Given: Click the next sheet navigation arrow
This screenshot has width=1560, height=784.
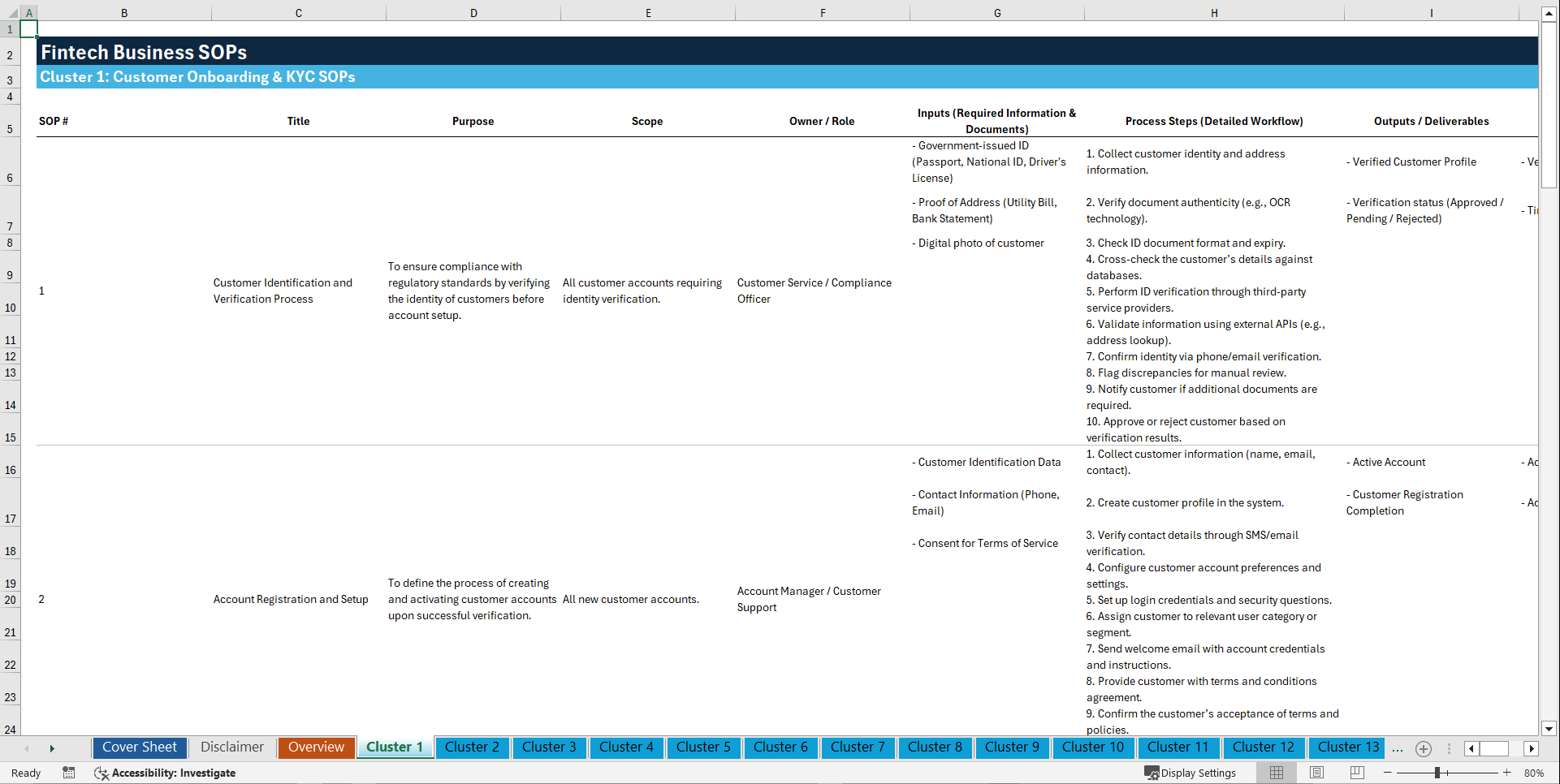Looking at the screenshot, I should [x=52, y=748].
